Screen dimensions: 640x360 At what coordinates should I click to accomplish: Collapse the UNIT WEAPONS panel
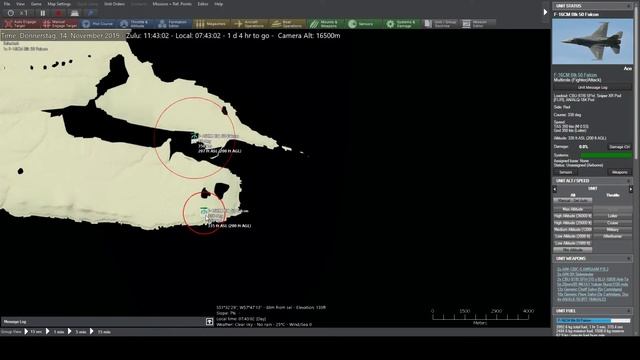(x=629, y=259)
